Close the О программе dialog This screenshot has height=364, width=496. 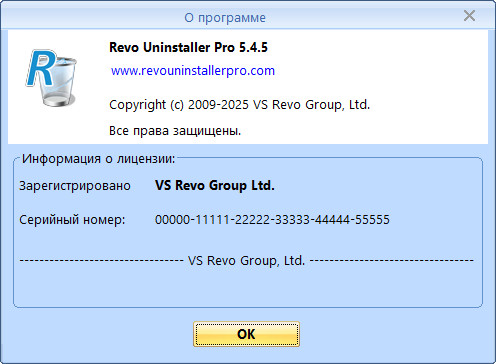pos(469,16)
